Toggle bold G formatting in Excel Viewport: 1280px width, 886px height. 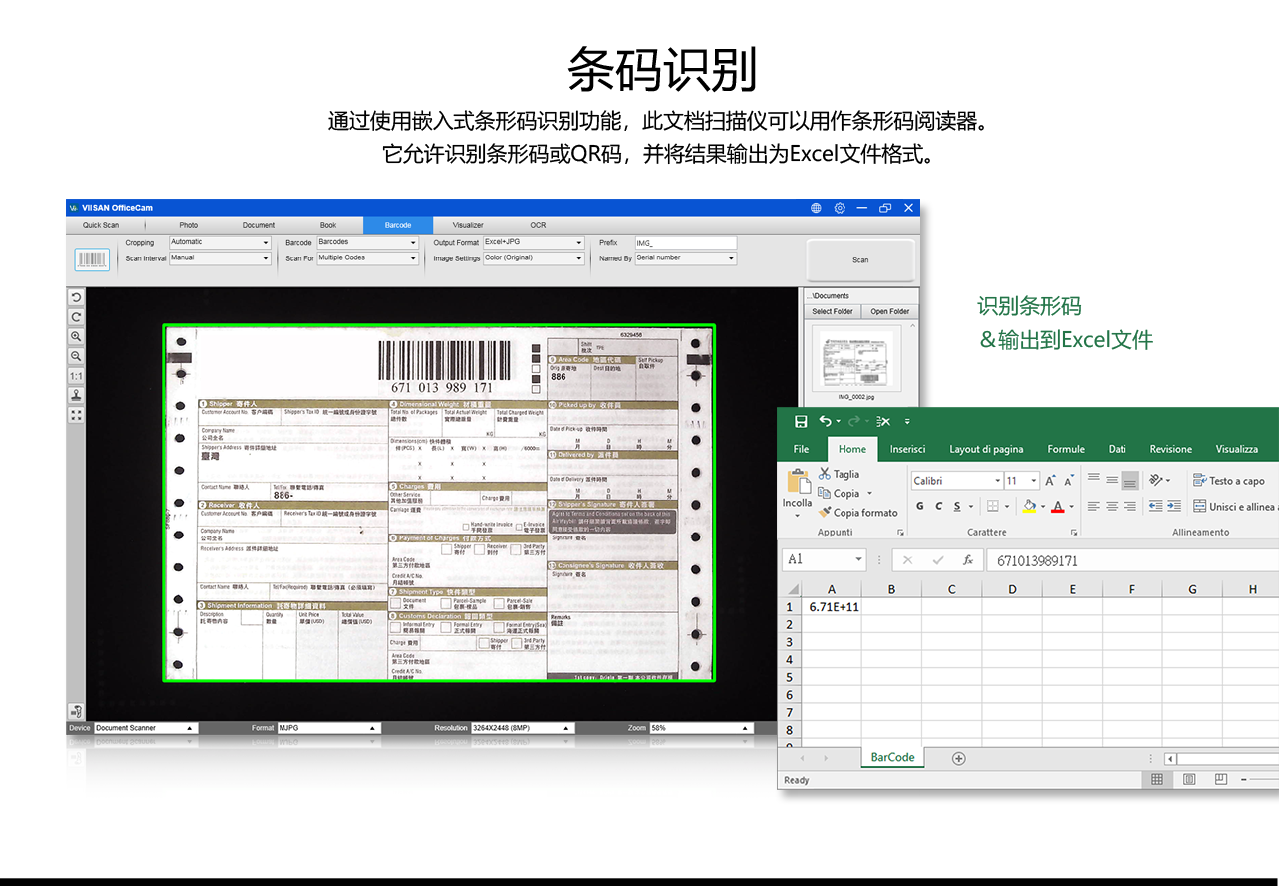click(x=922, y=507)
